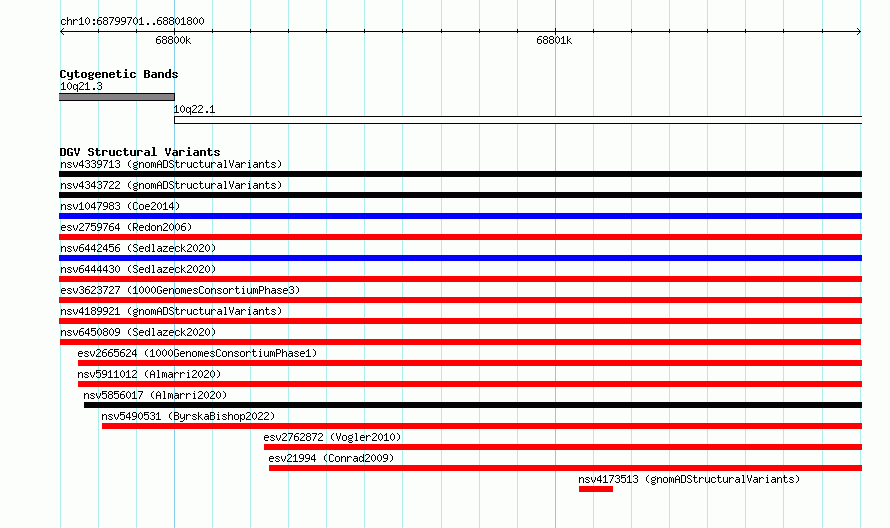Select the 10q22.1 cytogenetic band bar
The height and width of the screenshot is (528, 890).
(518, 120)
